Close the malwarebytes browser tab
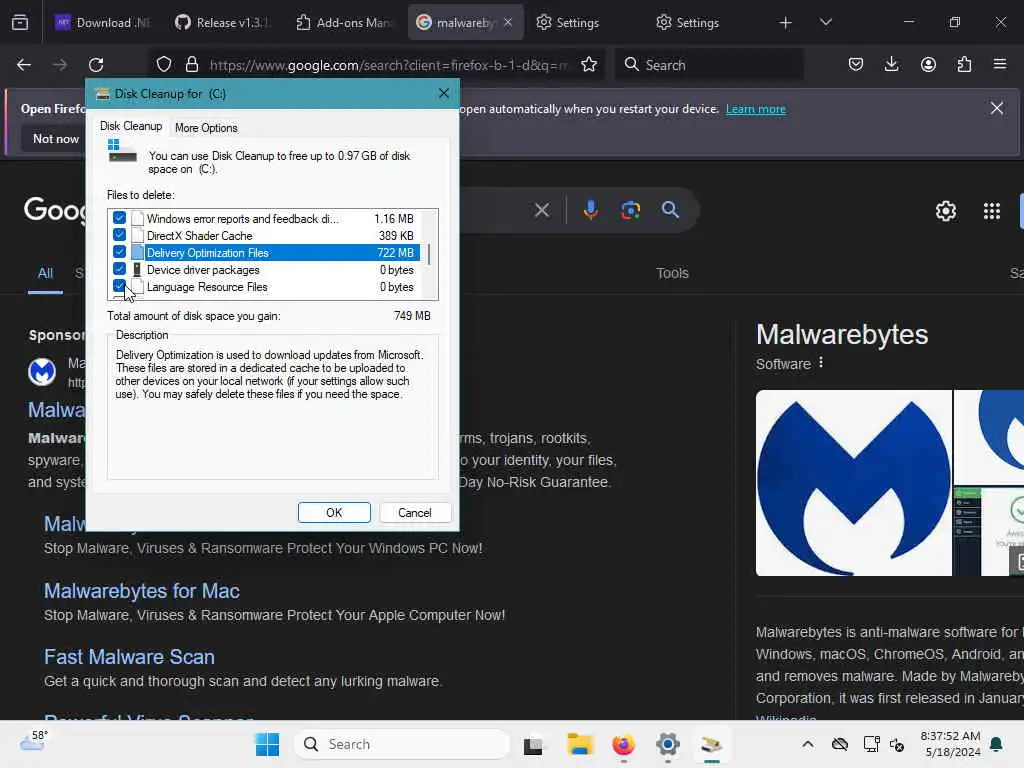Screen dimensions: 1024x768 pyautogui.click(x=508, y=22)
